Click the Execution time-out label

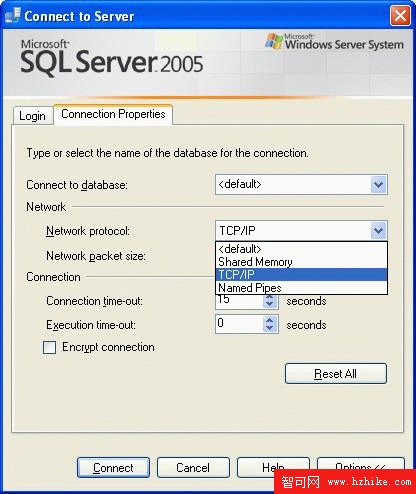[x=91, y=325]
